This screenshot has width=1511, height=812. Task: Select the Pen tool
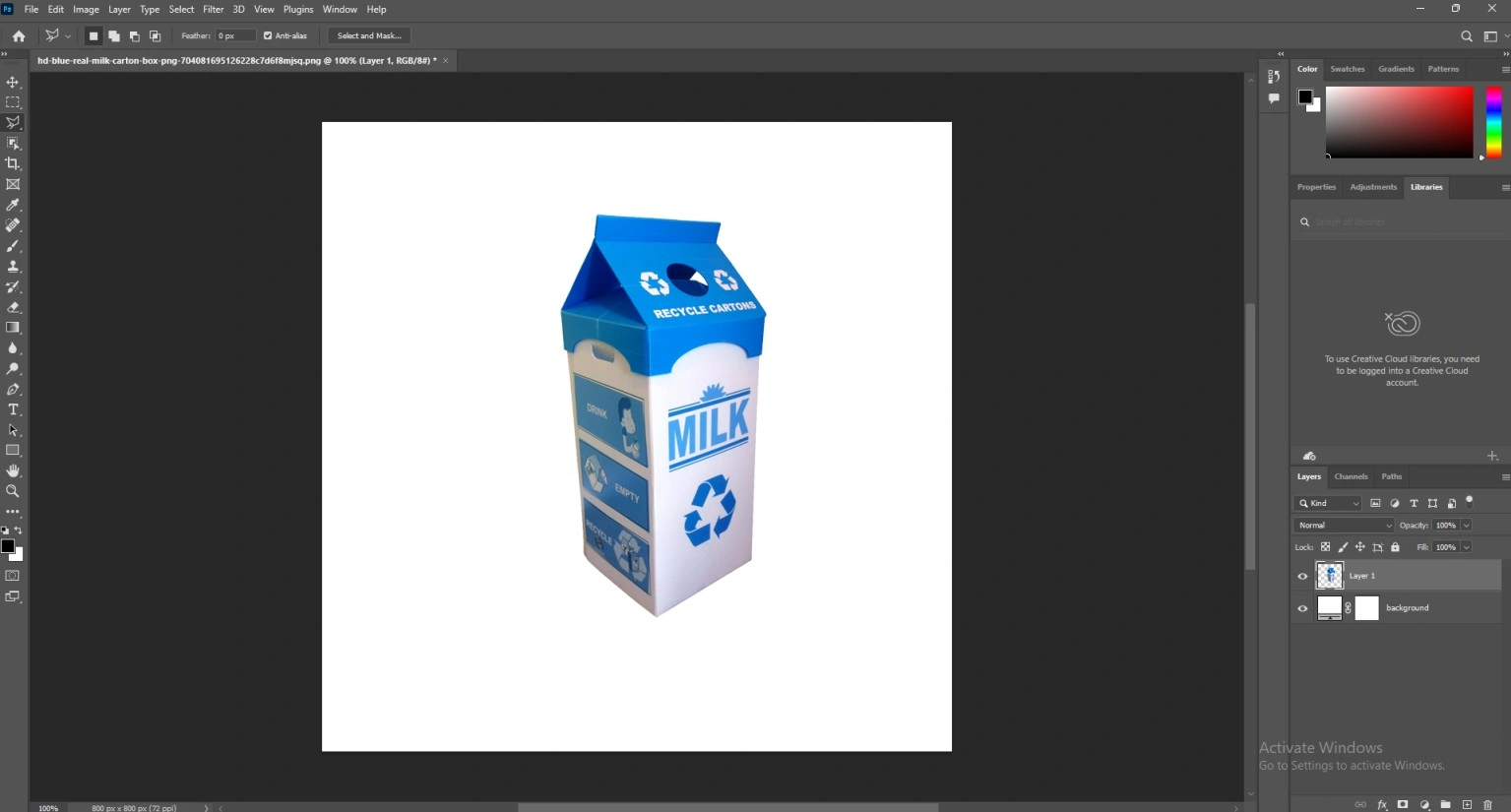[x=13, y=390]
